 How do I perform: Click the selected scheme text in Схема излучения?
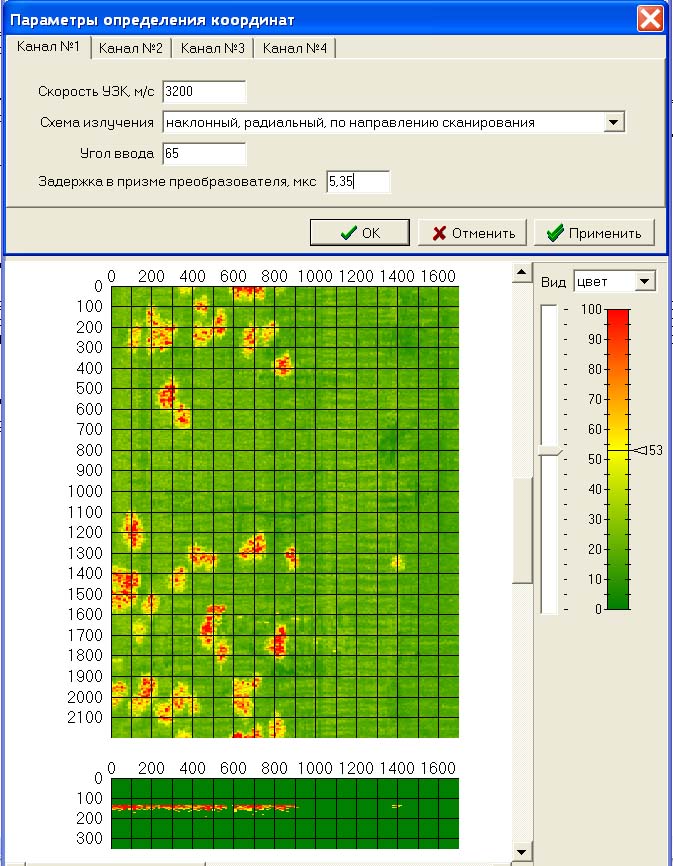click(x=350, y=123)
